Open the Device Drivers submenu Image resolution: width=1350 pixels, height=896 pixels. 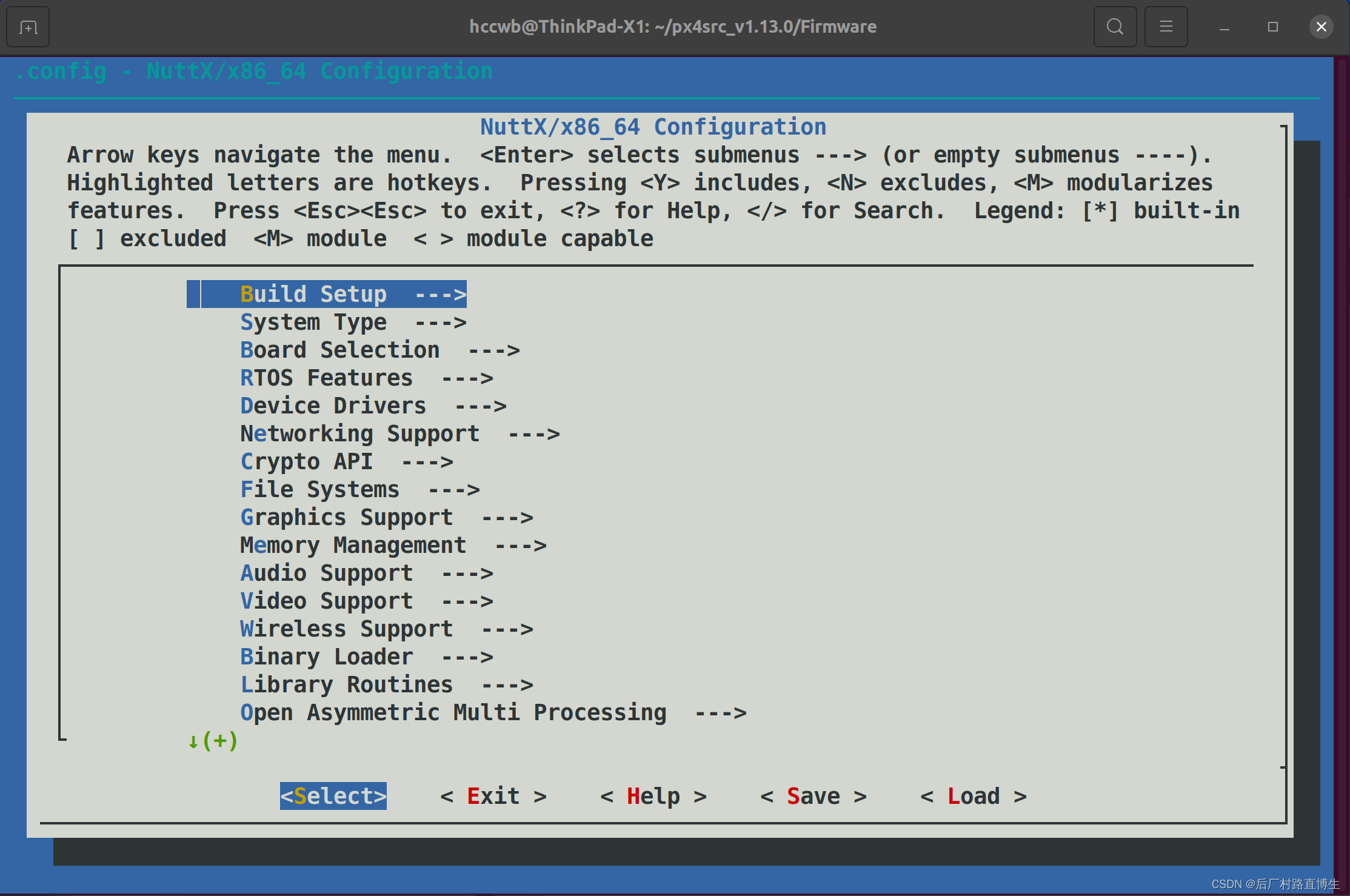pos(373,406)
